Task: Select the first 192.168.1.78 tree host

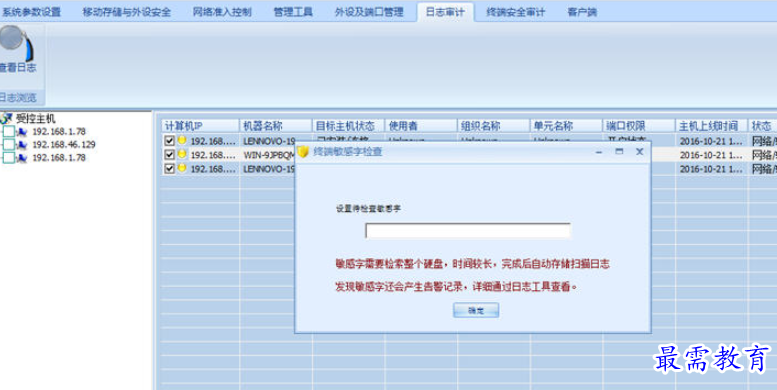Action: coord(59,131)
